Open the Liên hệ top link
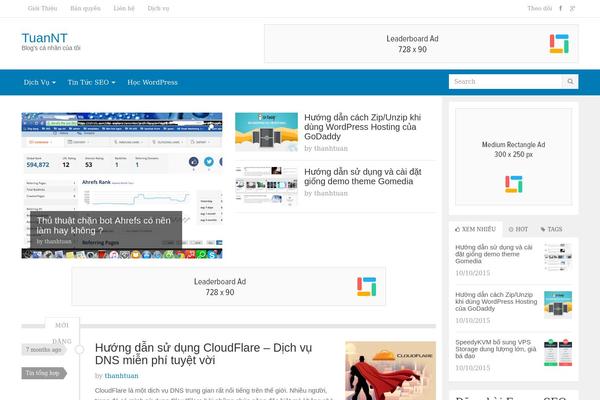The image size is (600, 400). pyautogui.click(x=124, y=8)
